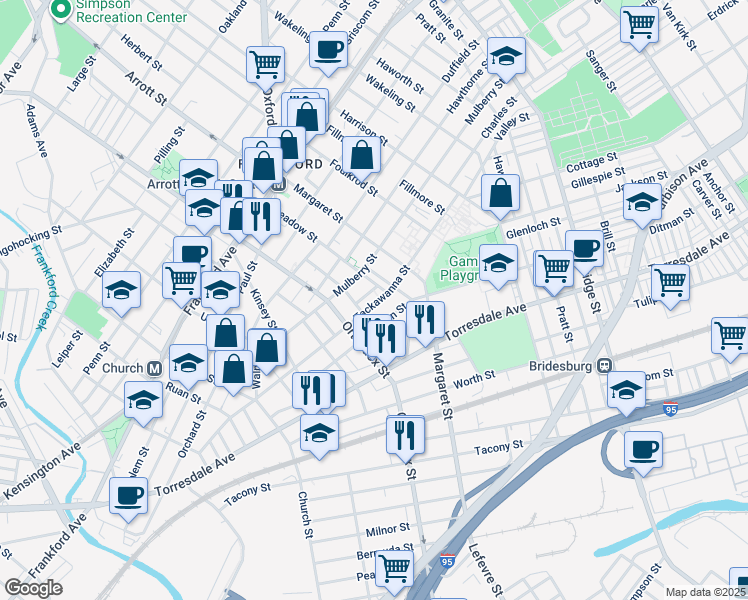Open the school marker beside the playground
The width and height of the screenshot is (748, 600).
coord(498,264)
